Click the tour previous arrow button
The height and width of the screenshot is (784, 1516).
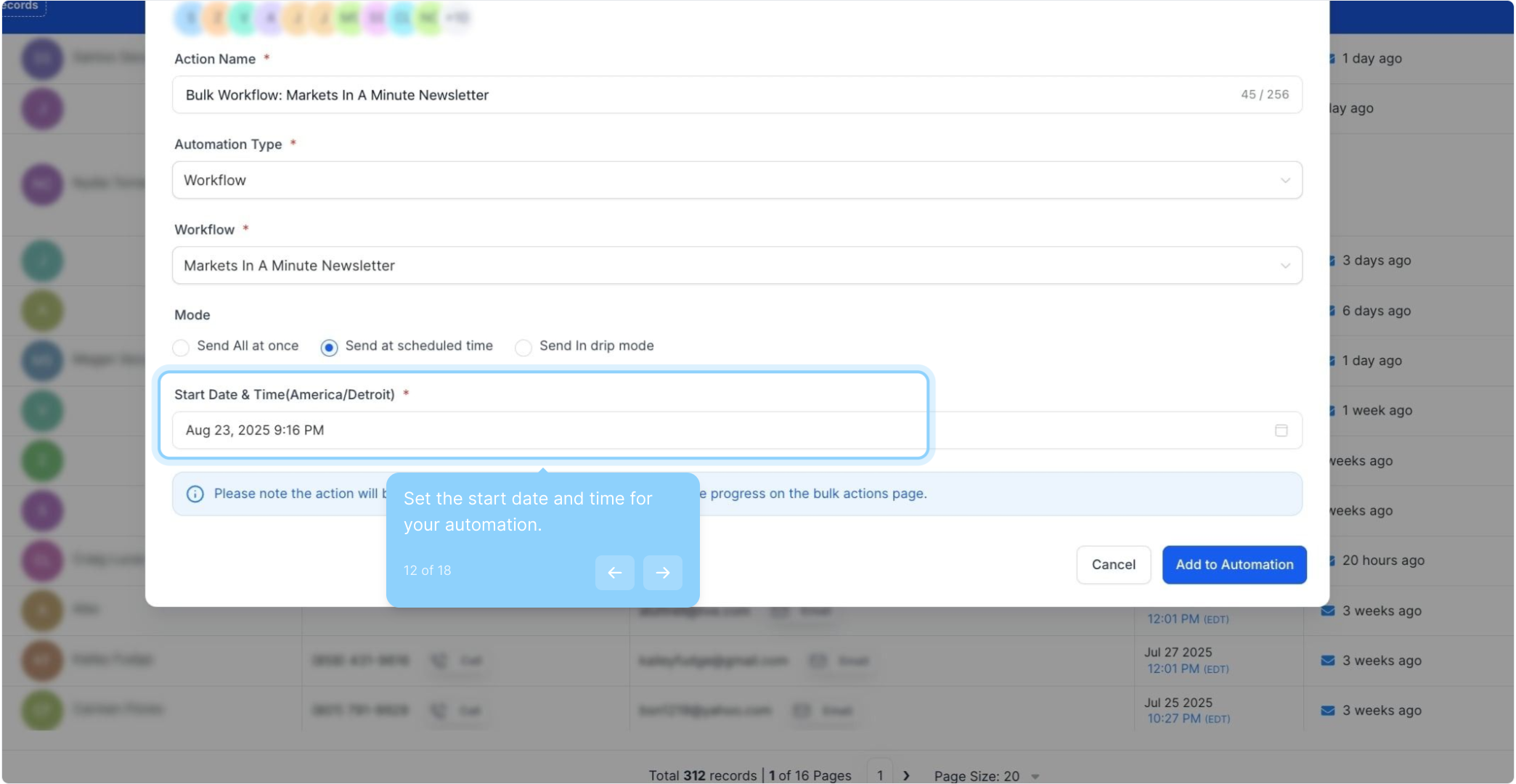pyautogui.click(x=614, y=573)
